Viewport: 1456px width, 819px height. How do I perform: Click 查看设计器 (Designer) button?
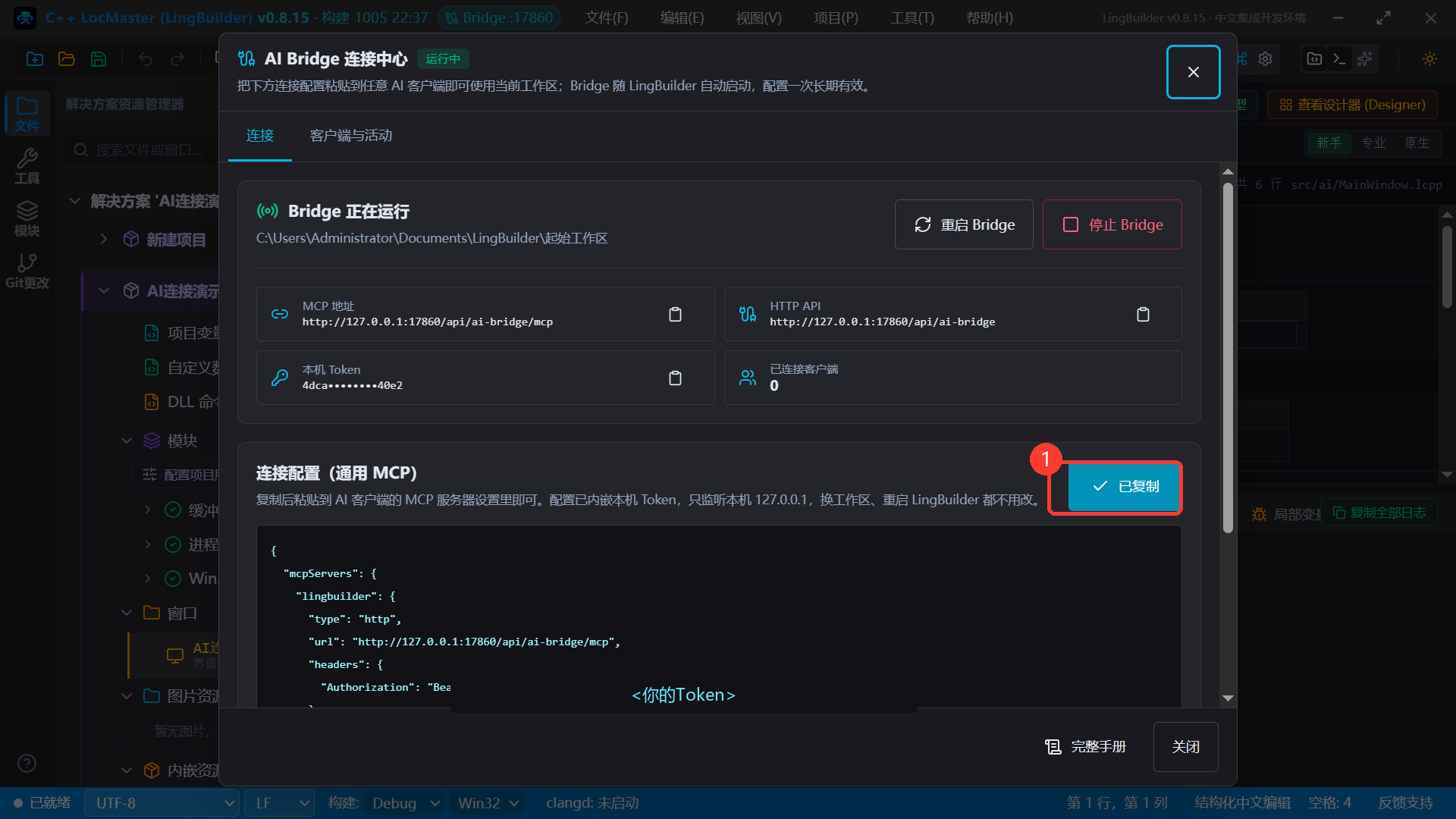click(1353, 105)
